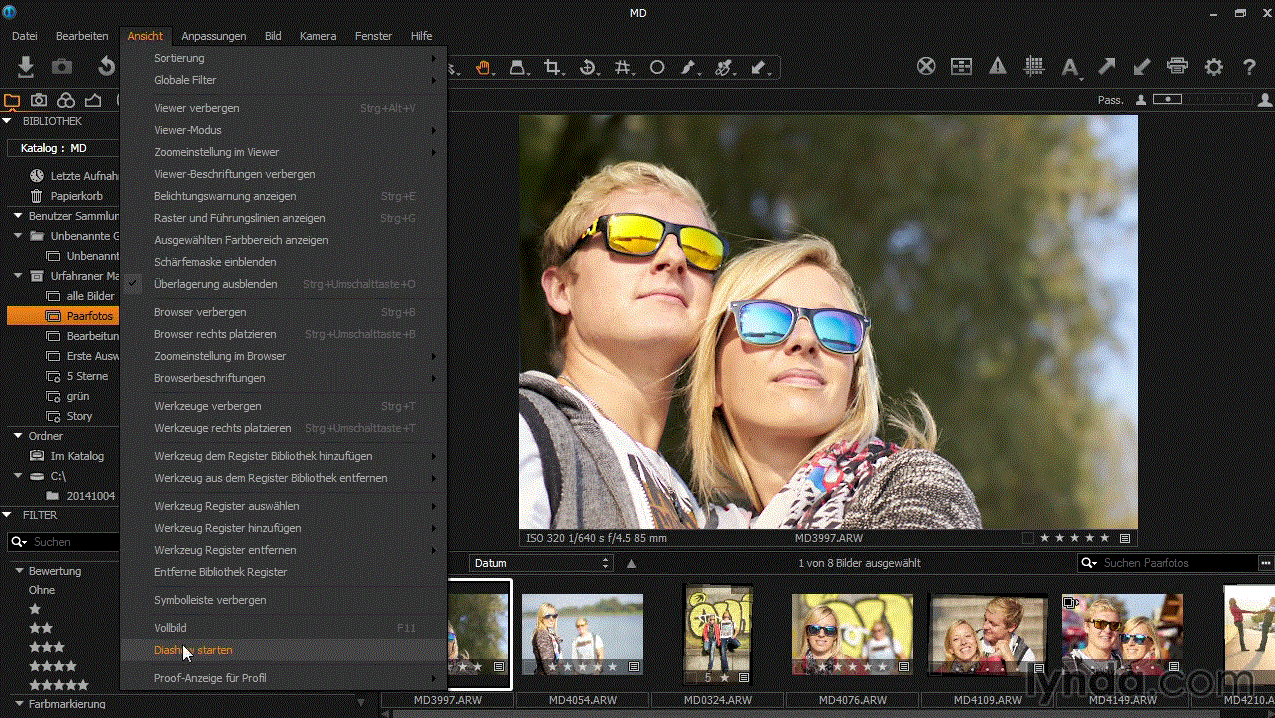This screenshot has width=1275, height=718.
Task: Click the question mark help icon
Action: click(x=1249, y=66)
